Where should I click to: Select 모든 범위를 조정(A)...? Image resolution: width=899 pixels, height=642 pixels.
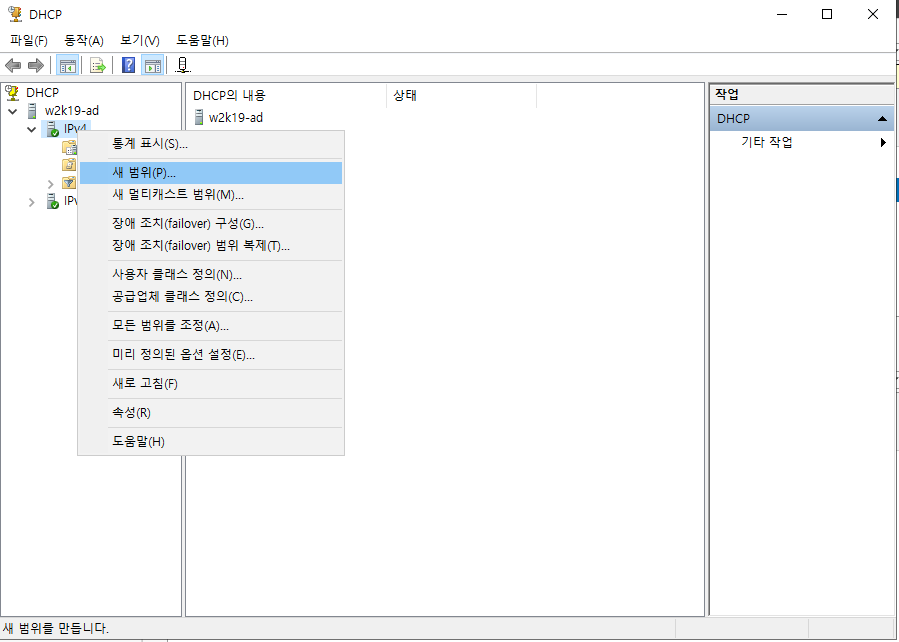click(x=211, y=326)
